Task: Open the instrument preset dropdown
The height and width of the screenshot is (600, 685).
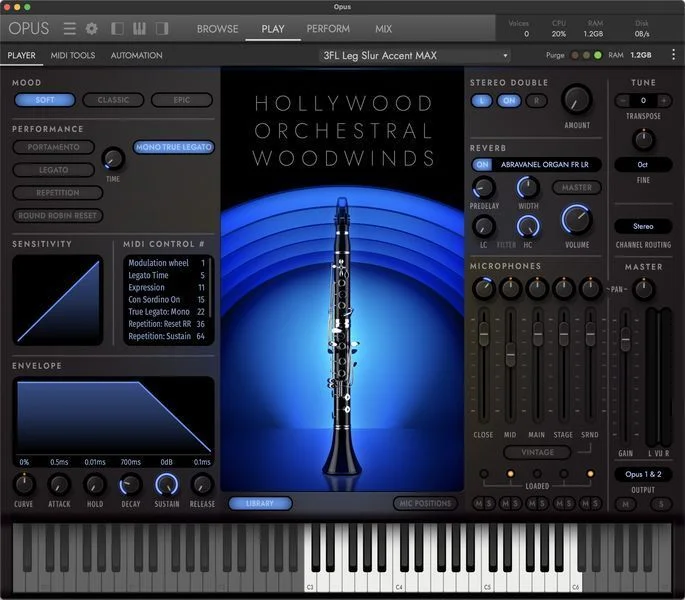Action: (x=415, y=55)
